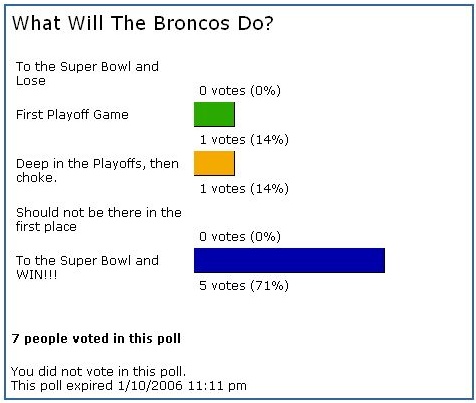Select the First Playoff Game option text
The image size is (476, 403).
72,115
